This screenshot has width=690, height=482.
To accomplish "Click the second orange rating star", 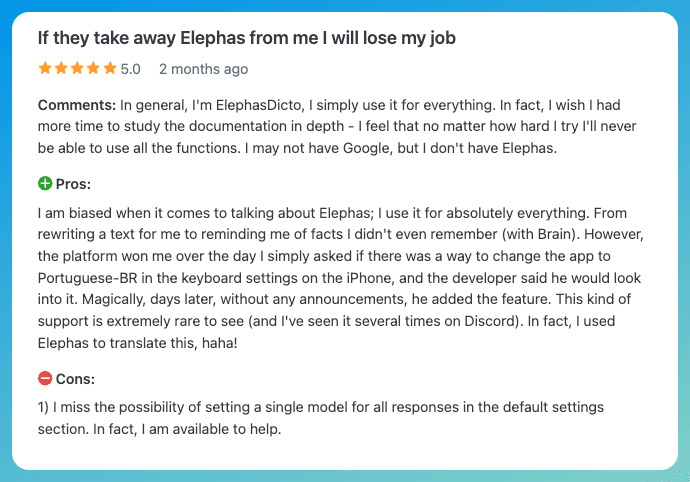I will (61, 69).
